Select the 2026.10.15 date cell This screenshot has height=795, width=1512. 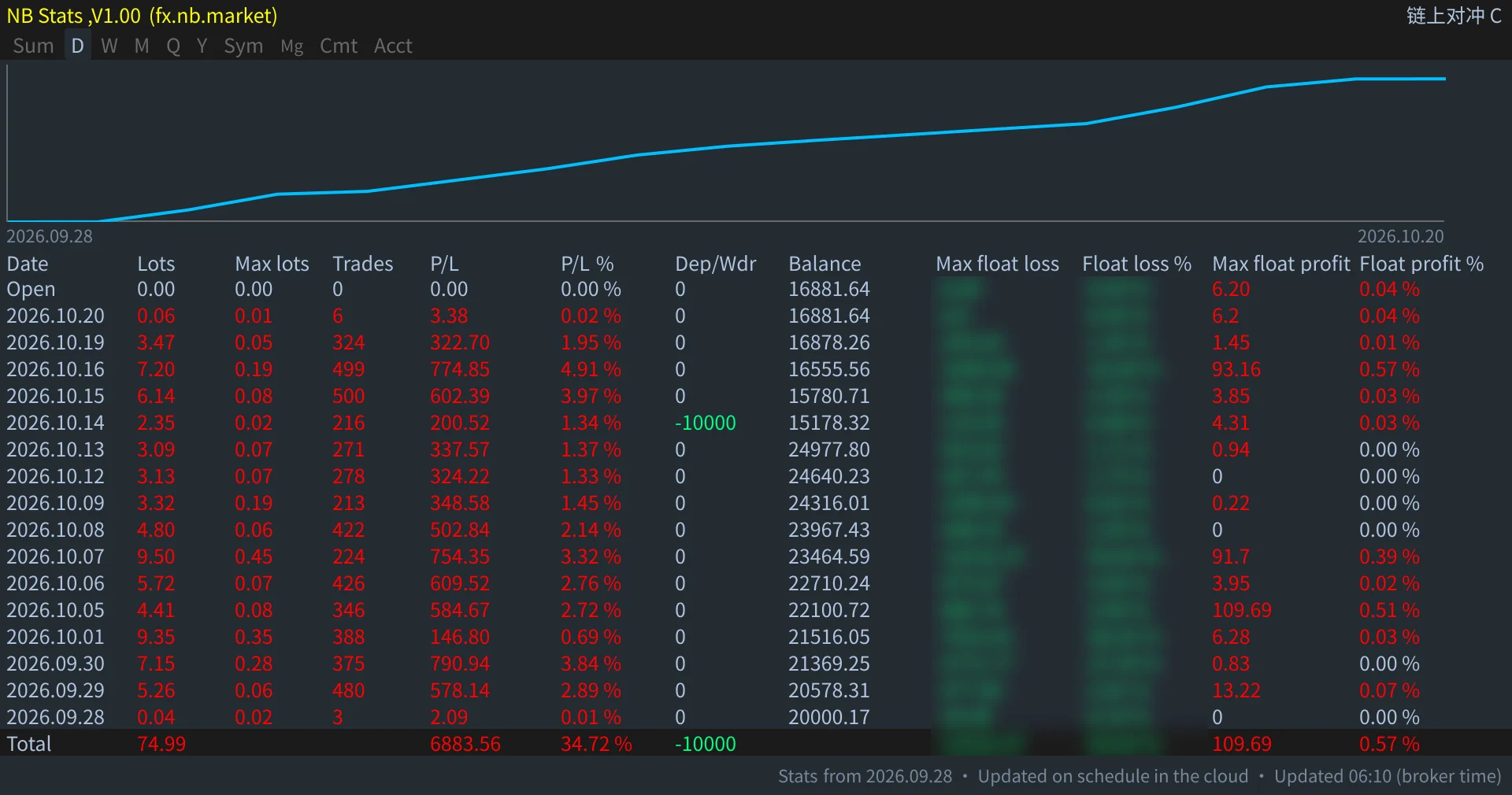(55, 396)
